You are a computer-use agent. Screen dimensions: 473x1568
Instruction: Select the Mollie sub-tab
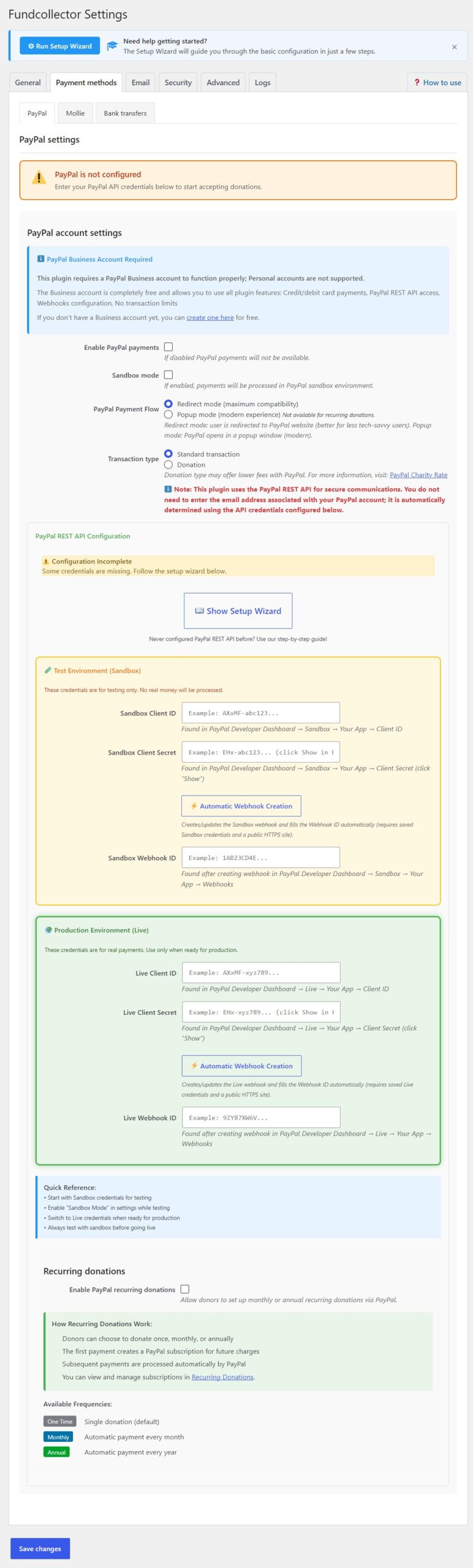tap(75, 113)
